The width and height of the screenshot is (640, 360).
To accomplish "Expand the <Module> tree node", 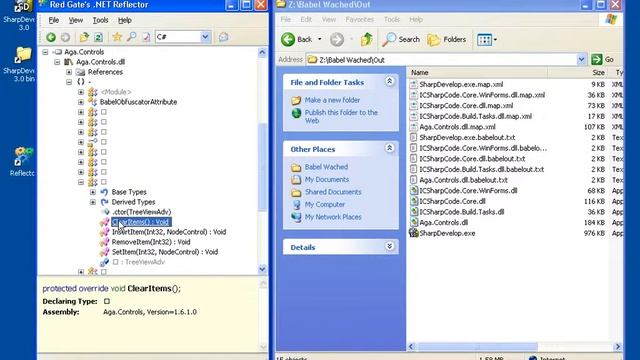I will pyautogui.click(x=81, y=92).
